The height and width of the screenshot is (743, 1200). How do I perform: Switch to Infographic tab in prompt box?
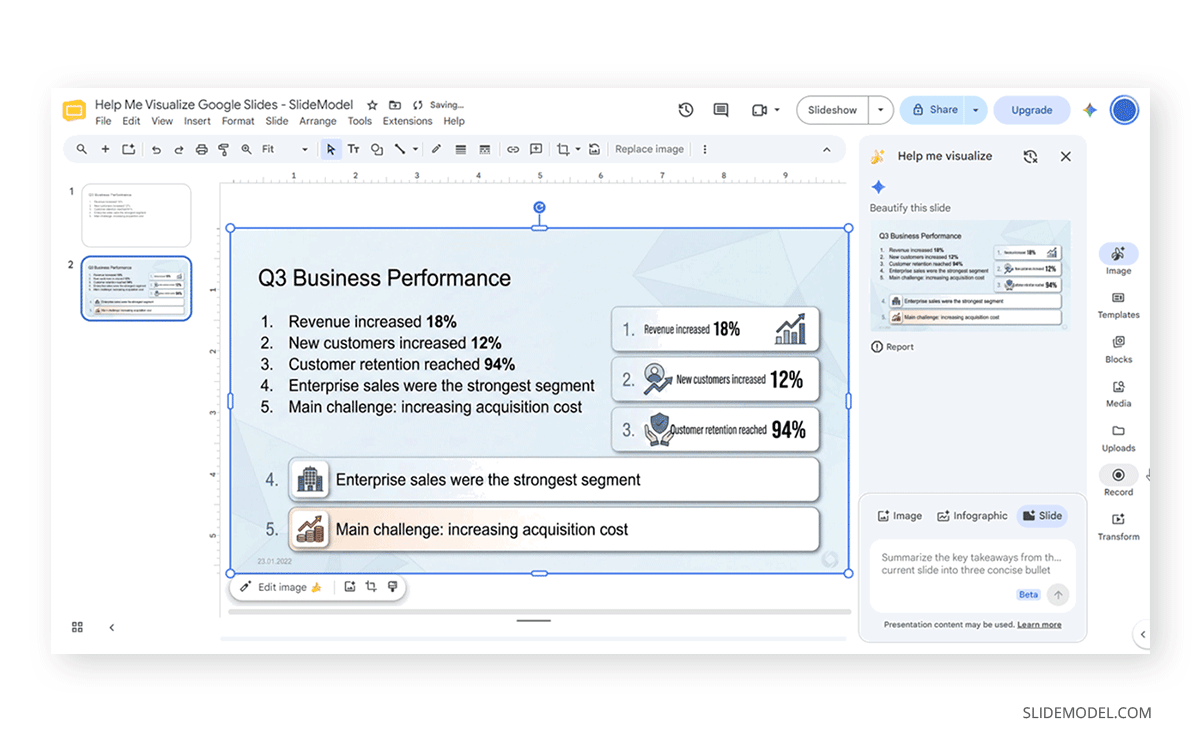coord(972,516)
